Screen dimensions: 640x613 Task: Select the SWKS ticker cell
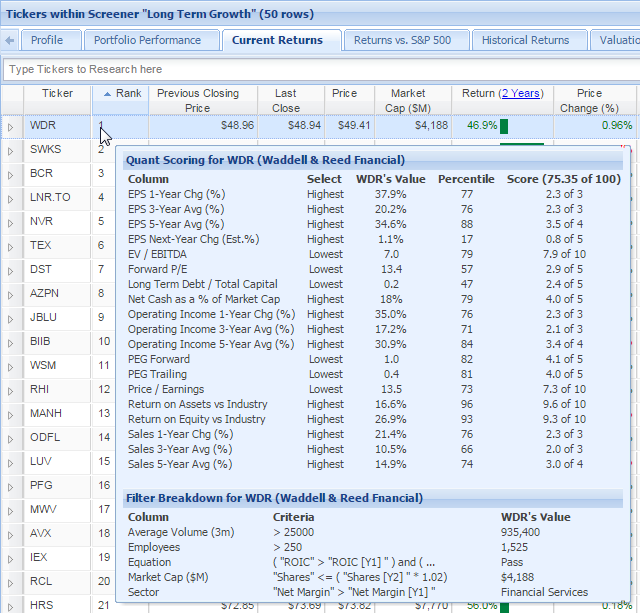coord(57,149)
